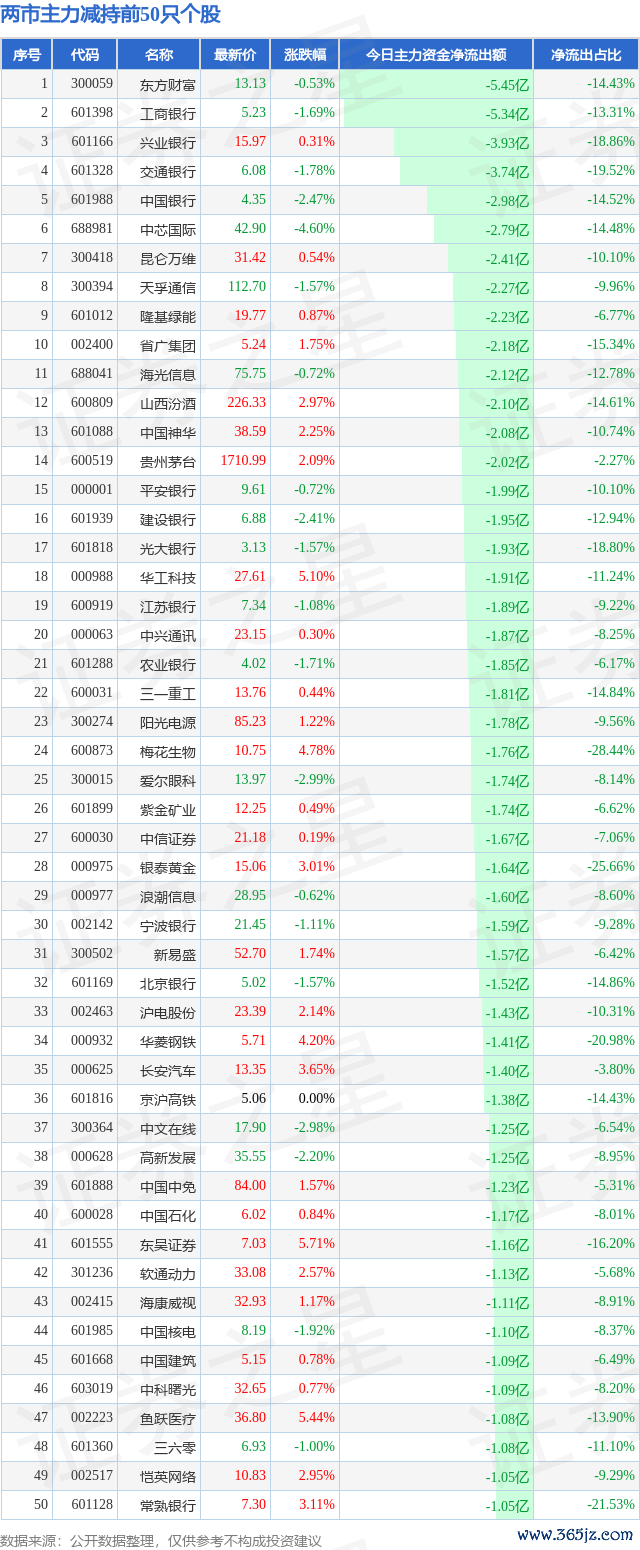Select stock name 软通动力

pyautogui.click(x=168, y=1274)
